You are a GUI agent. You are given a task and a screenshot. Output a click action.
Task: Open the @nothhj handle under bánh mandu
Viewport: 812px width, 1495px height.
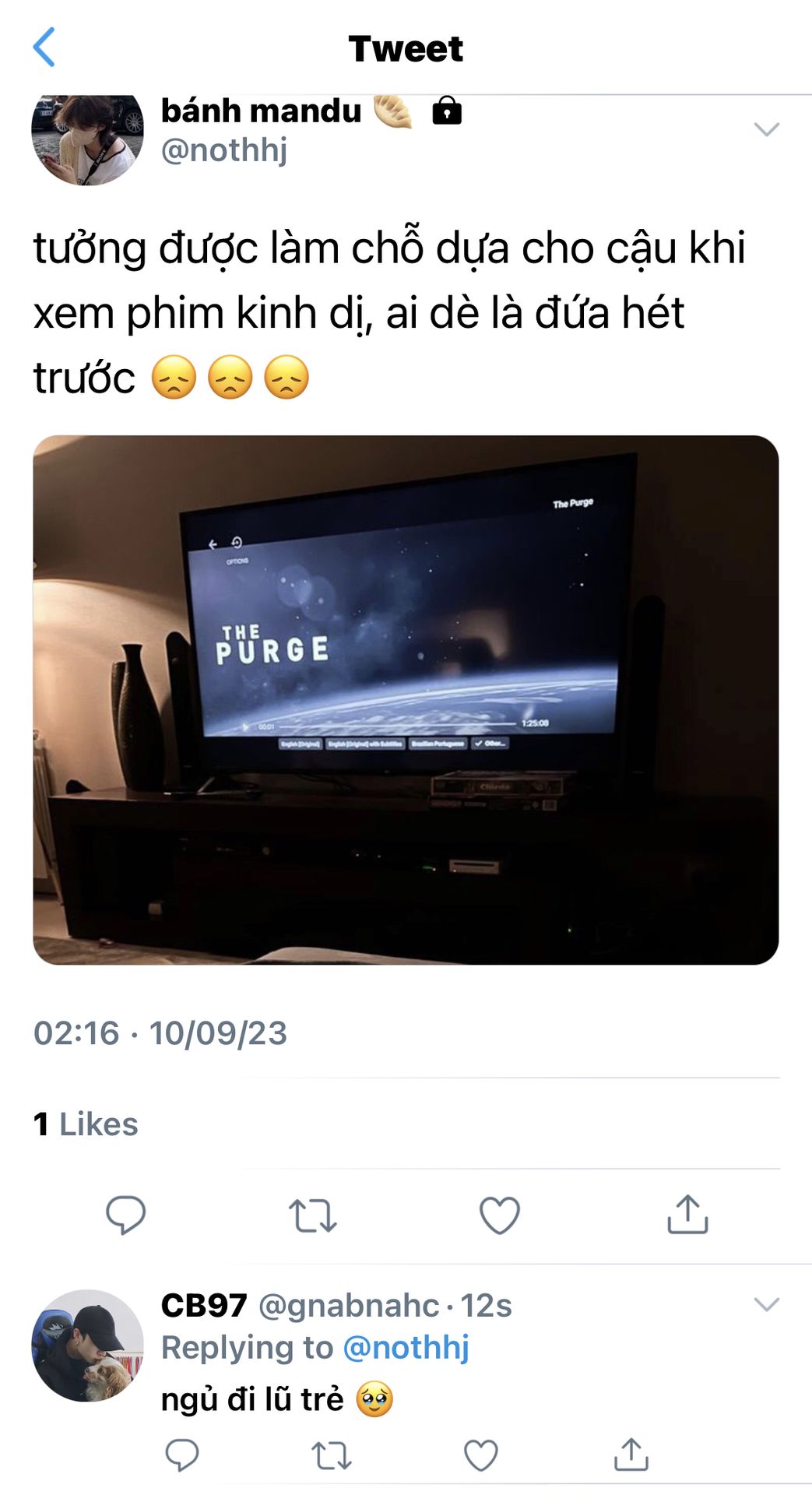[x=224, y=149]
